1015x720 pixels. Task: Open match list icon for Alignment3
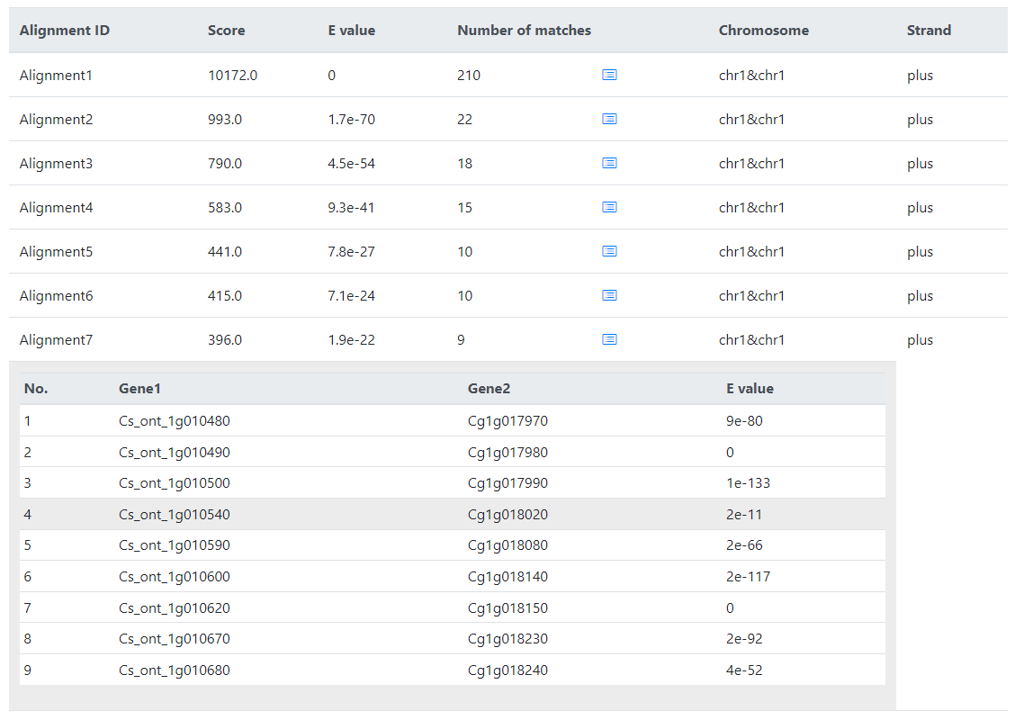pyautogui.click(x=609, y=163)
